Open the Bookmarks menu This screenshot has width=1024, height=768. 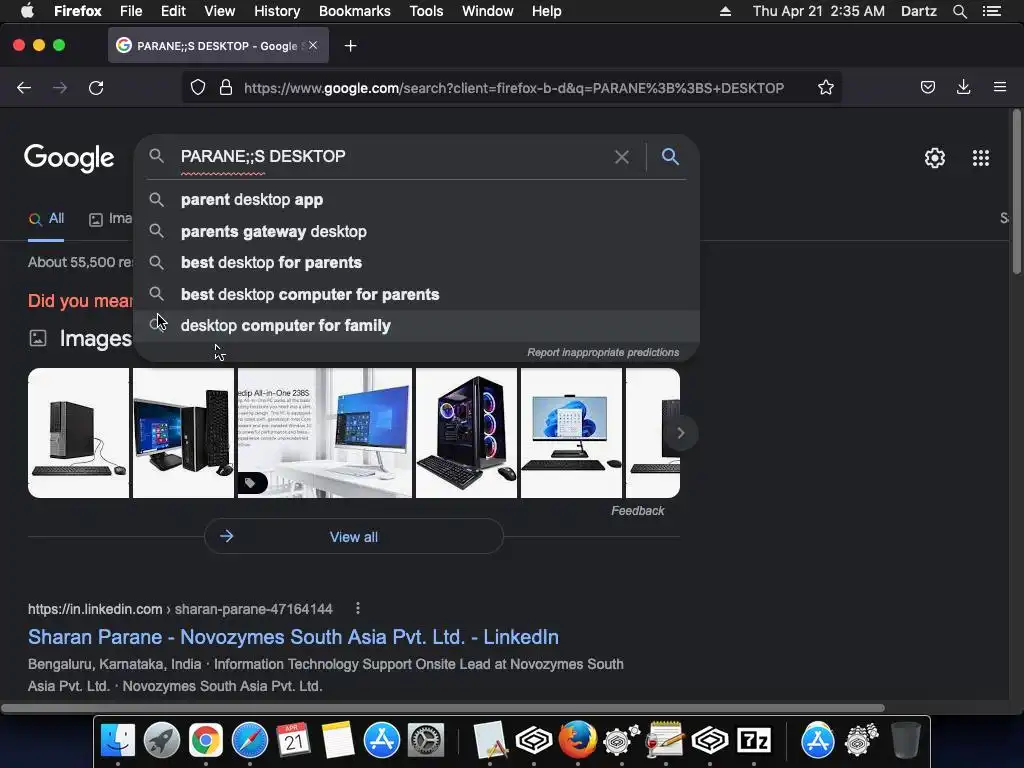click(355, 11)
